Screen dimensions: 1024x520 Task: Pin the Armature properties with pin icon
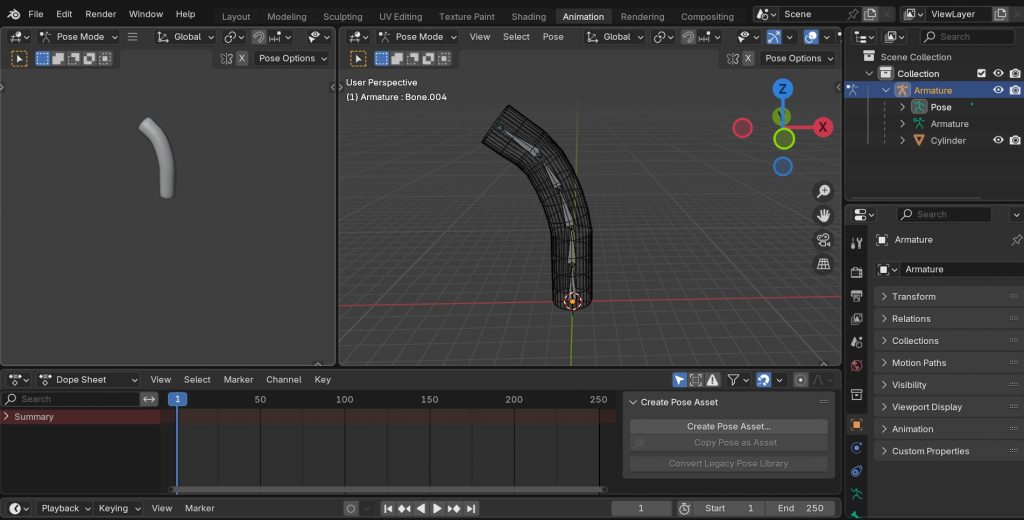point(1016,240)
